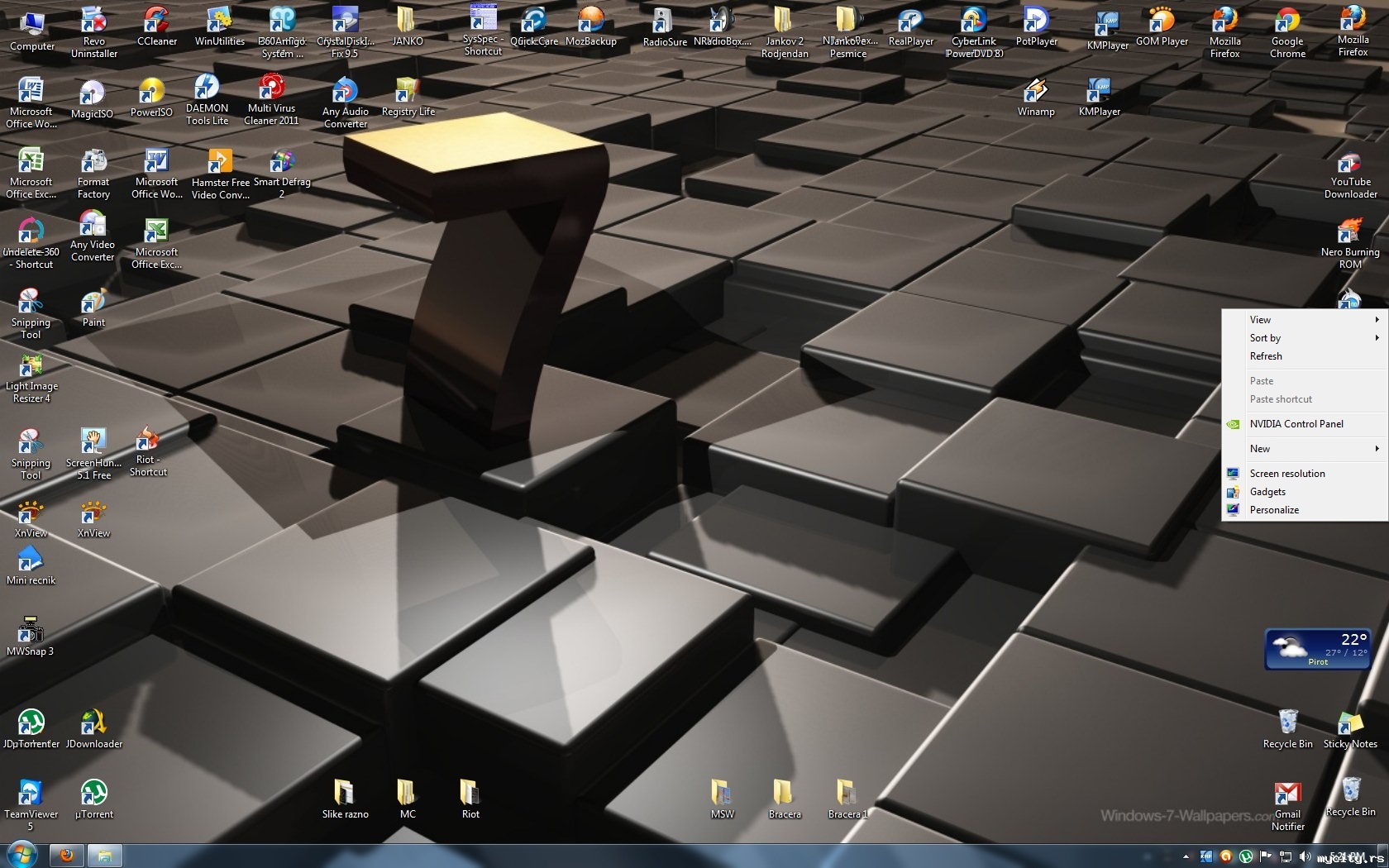Open Firefox from the taskbar
1389x868 pixels.
(67, 855)
